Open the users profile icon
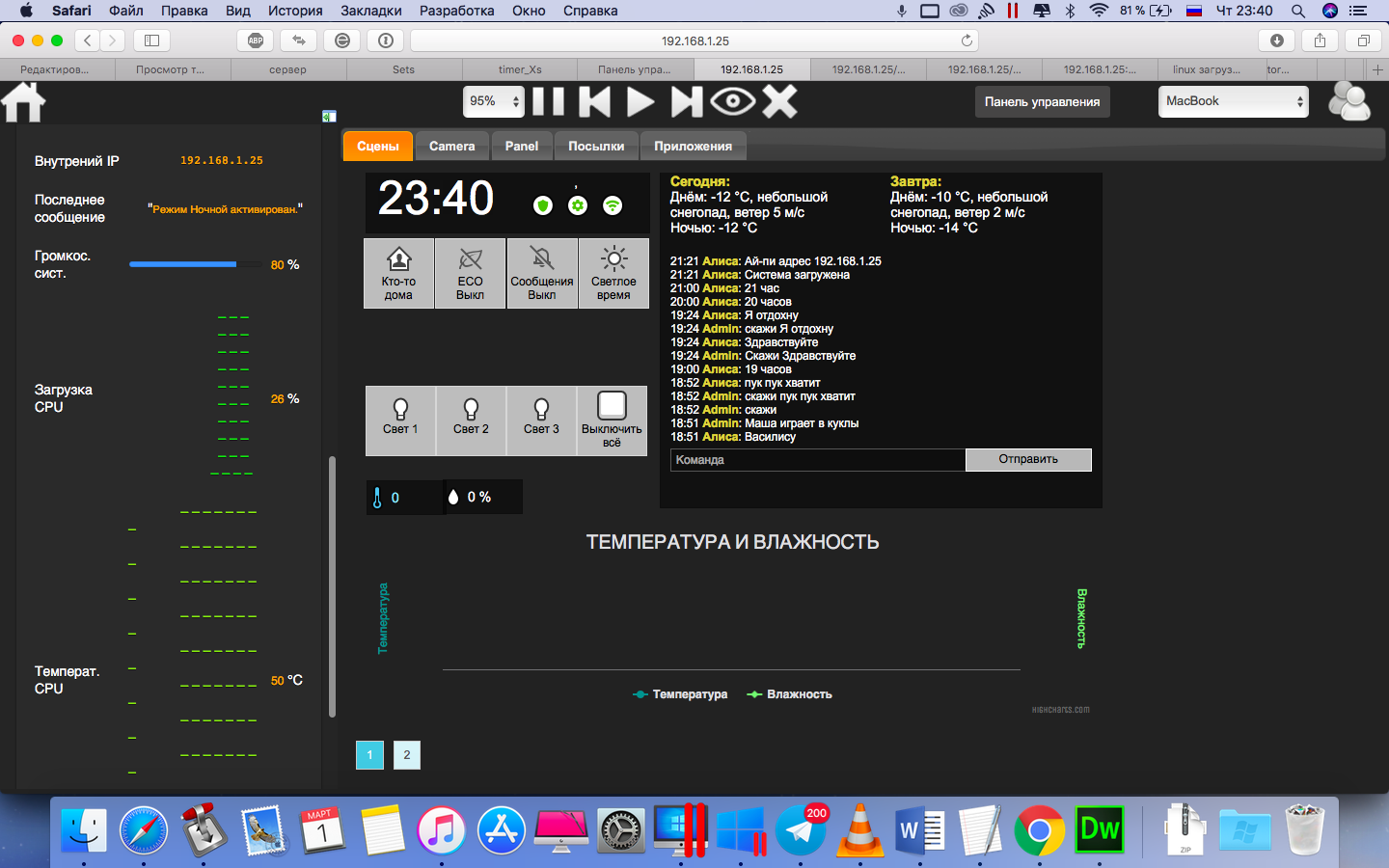 (x=1348, y=101)
